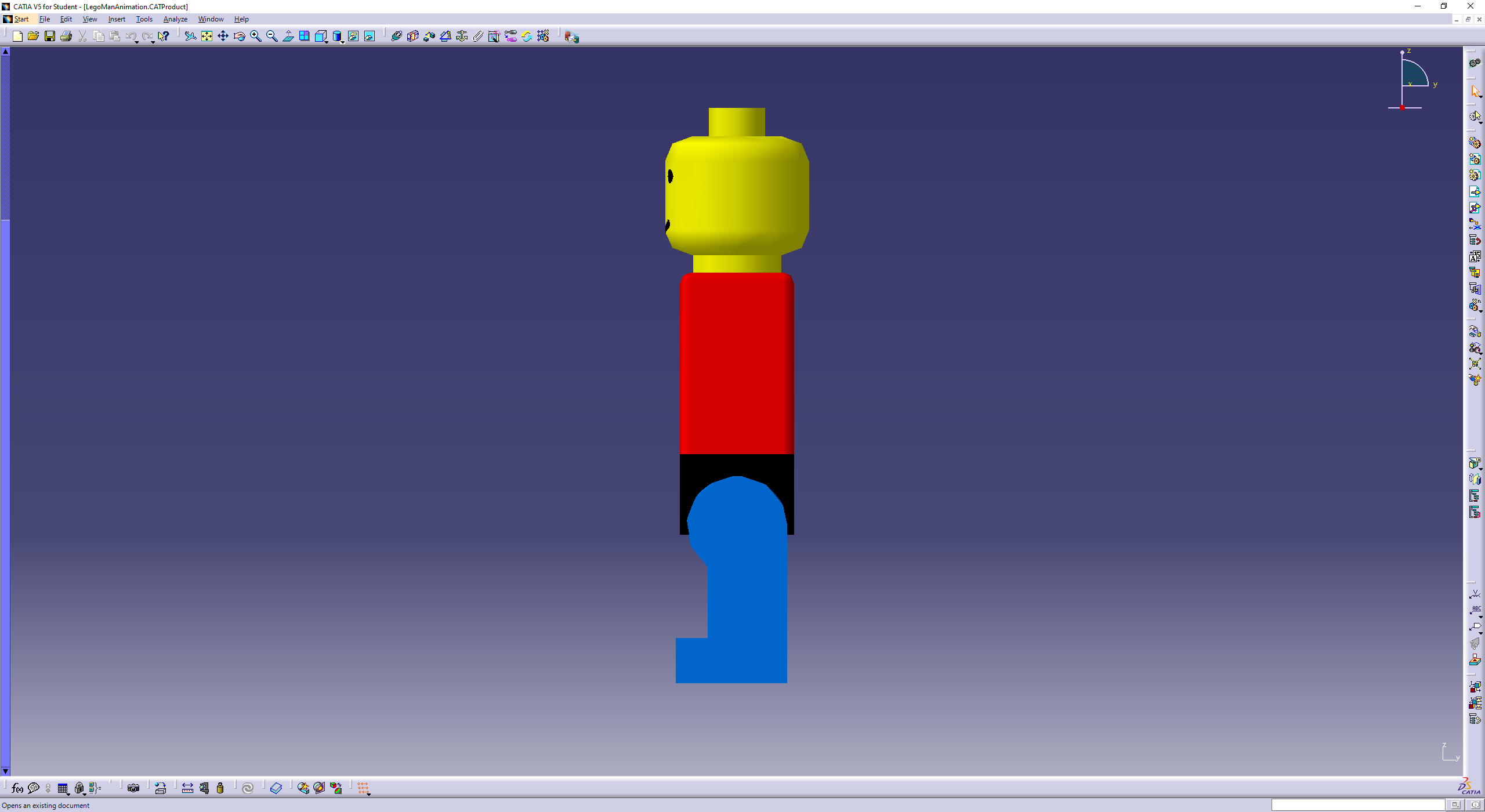
Task: Click the Apply Material icon
Action: point(276,788)
